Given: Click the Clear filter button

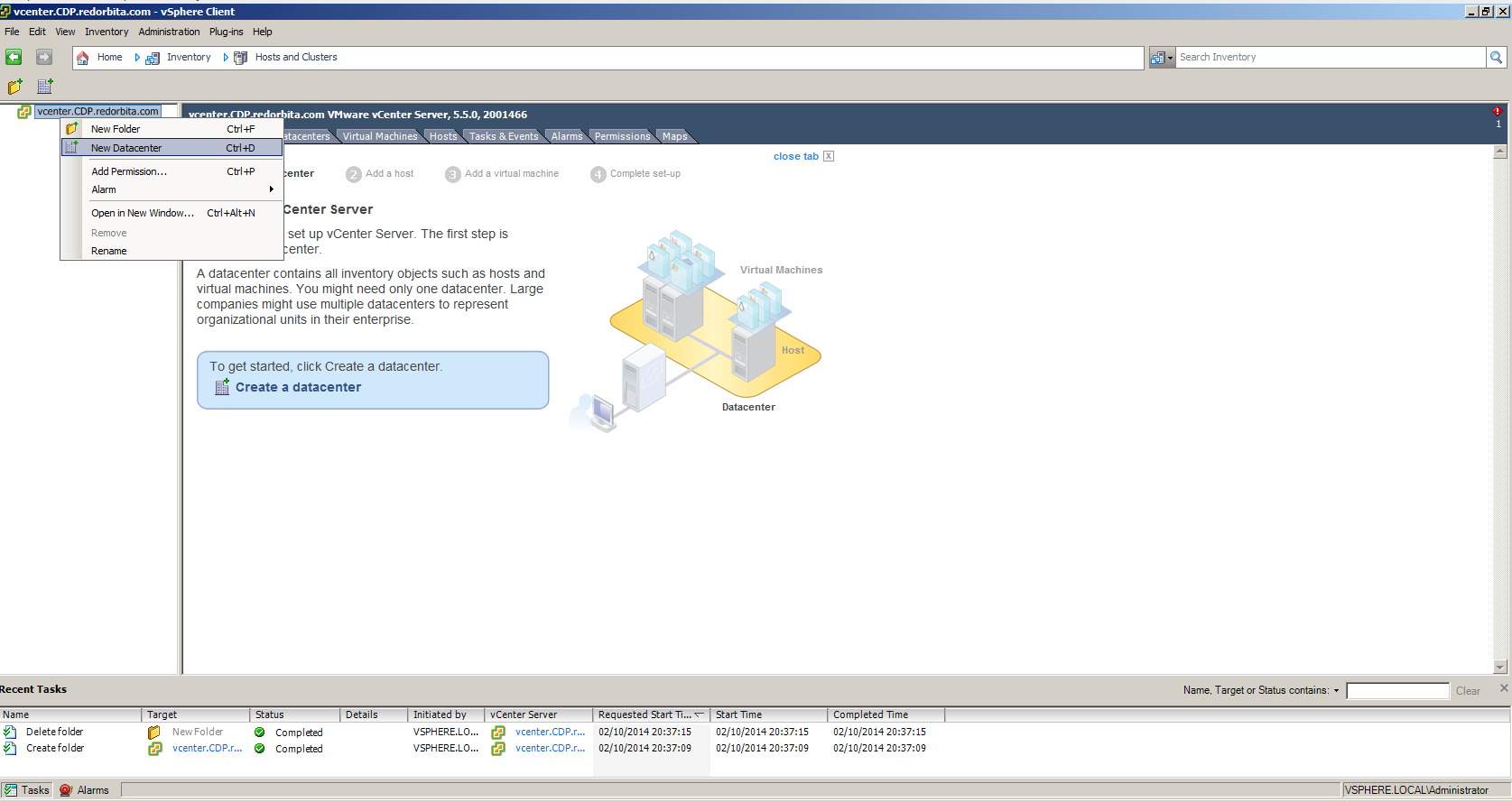Looking at the screenshot, I should pos(1468,691).
